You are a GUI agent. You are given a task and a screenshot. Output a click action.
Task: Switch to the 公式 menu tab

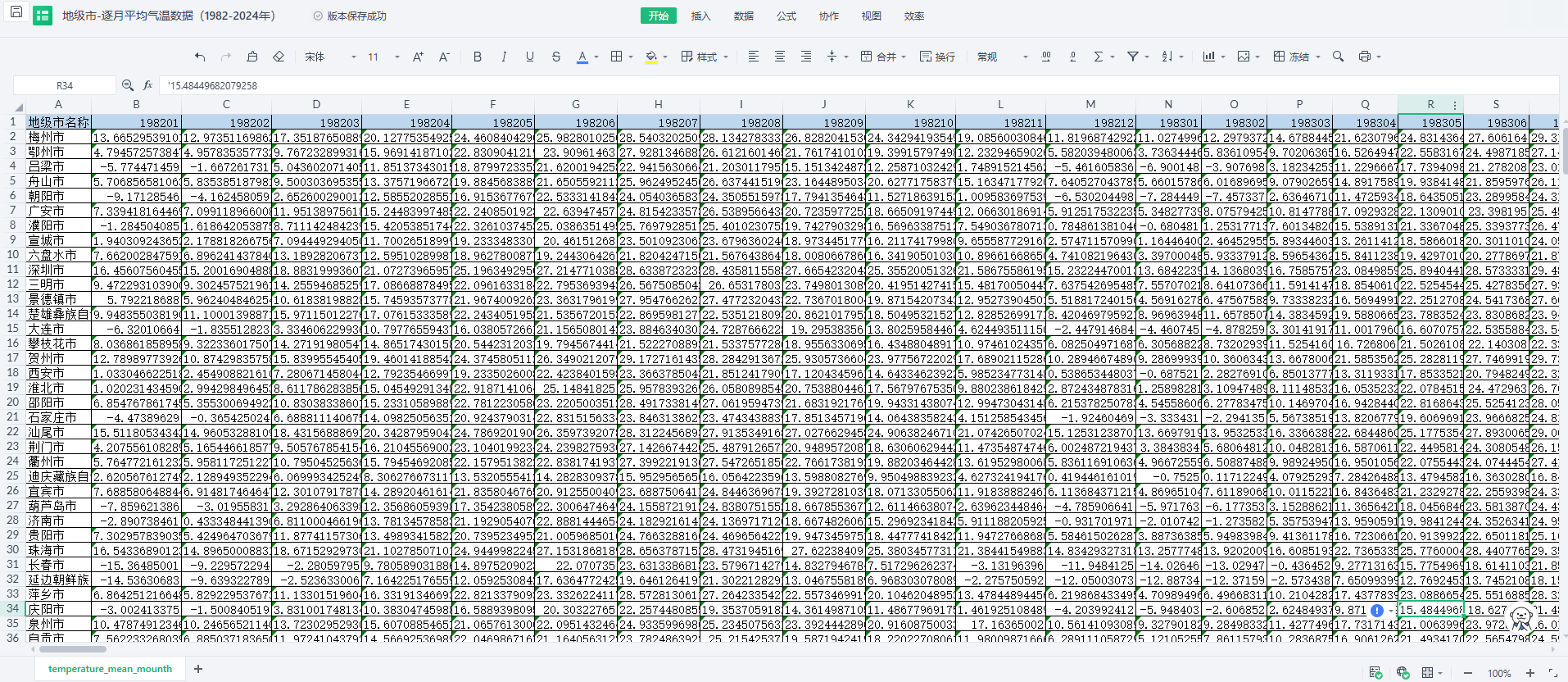click(786, 16)
